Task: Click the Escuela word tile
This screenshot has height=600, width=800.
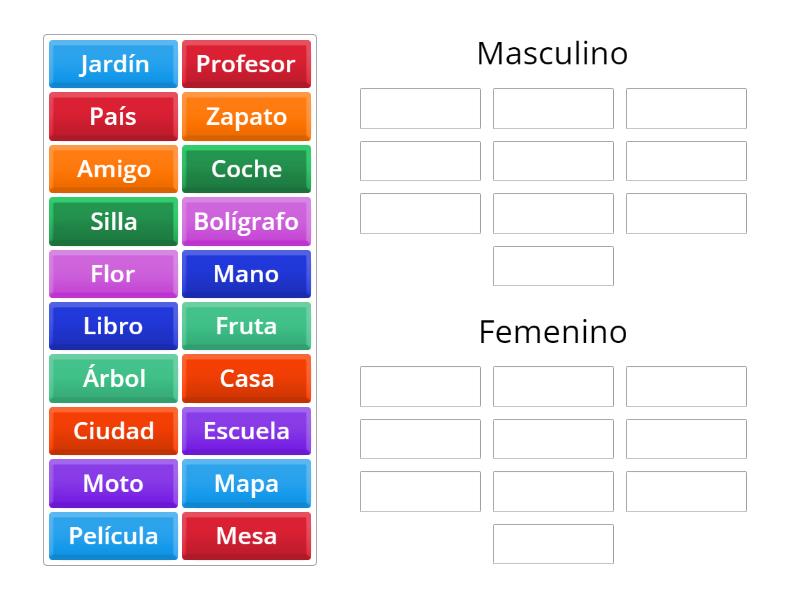Action: (x=246, y=431)
